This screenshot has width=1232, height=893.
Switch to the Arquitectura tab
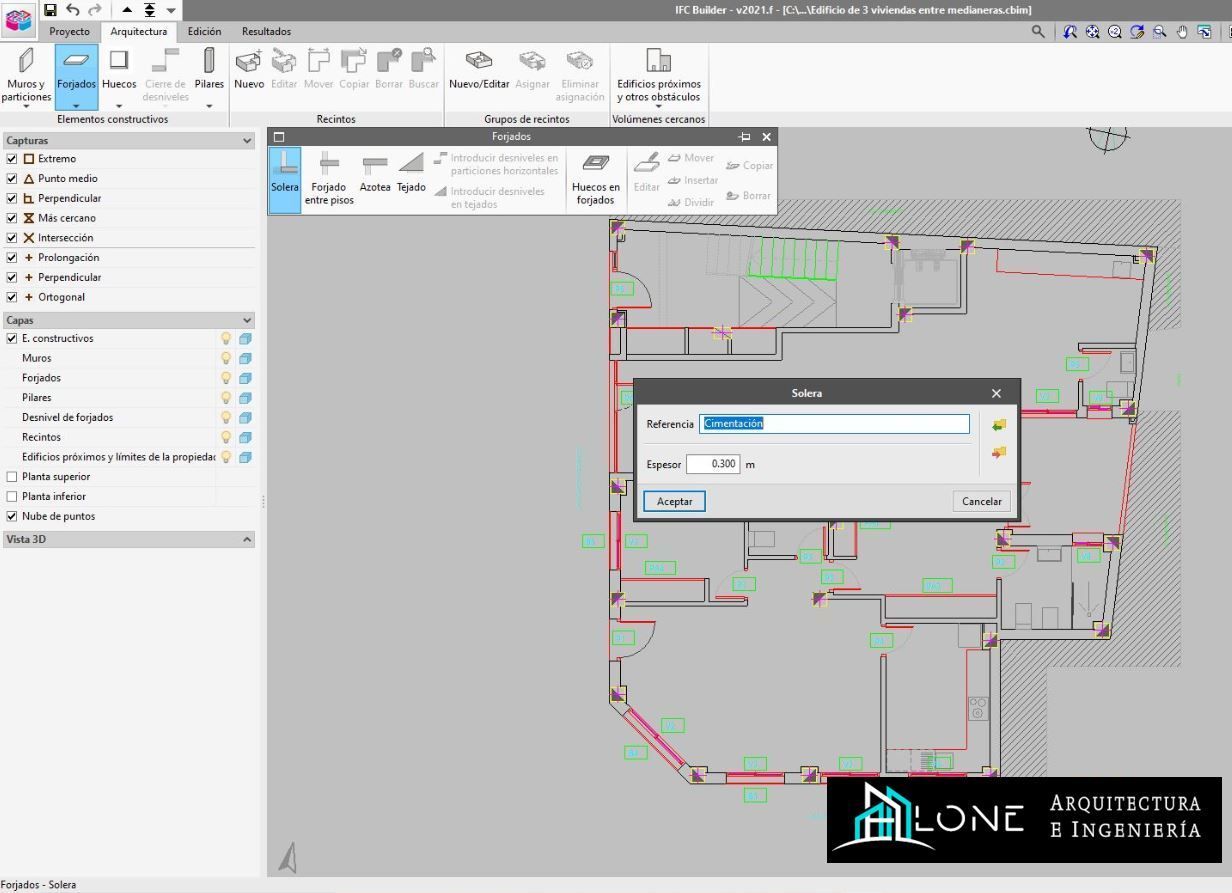coord(139,31)
